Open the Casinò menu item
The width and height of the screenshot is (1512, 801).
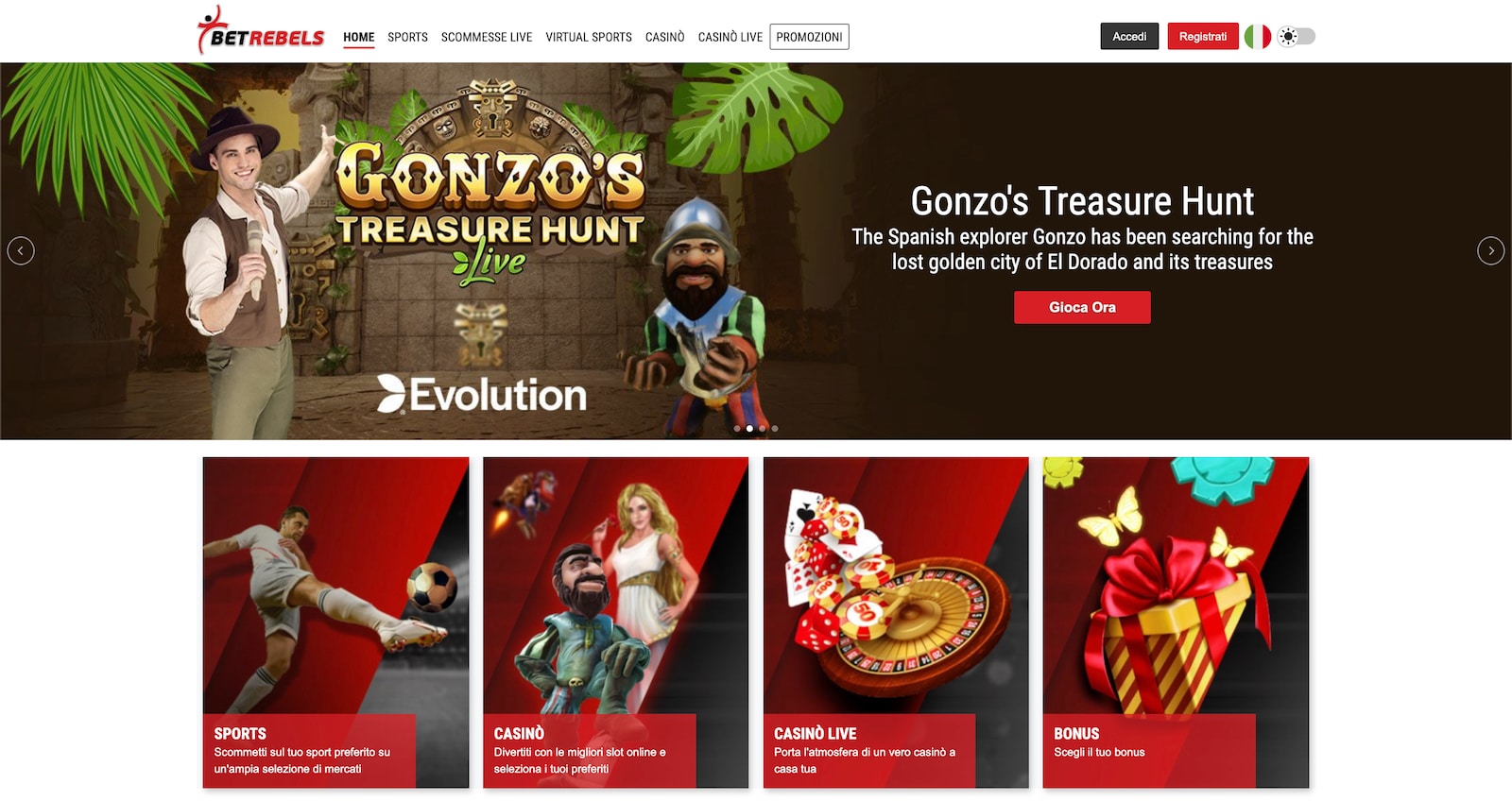click(x=665, y=37)
